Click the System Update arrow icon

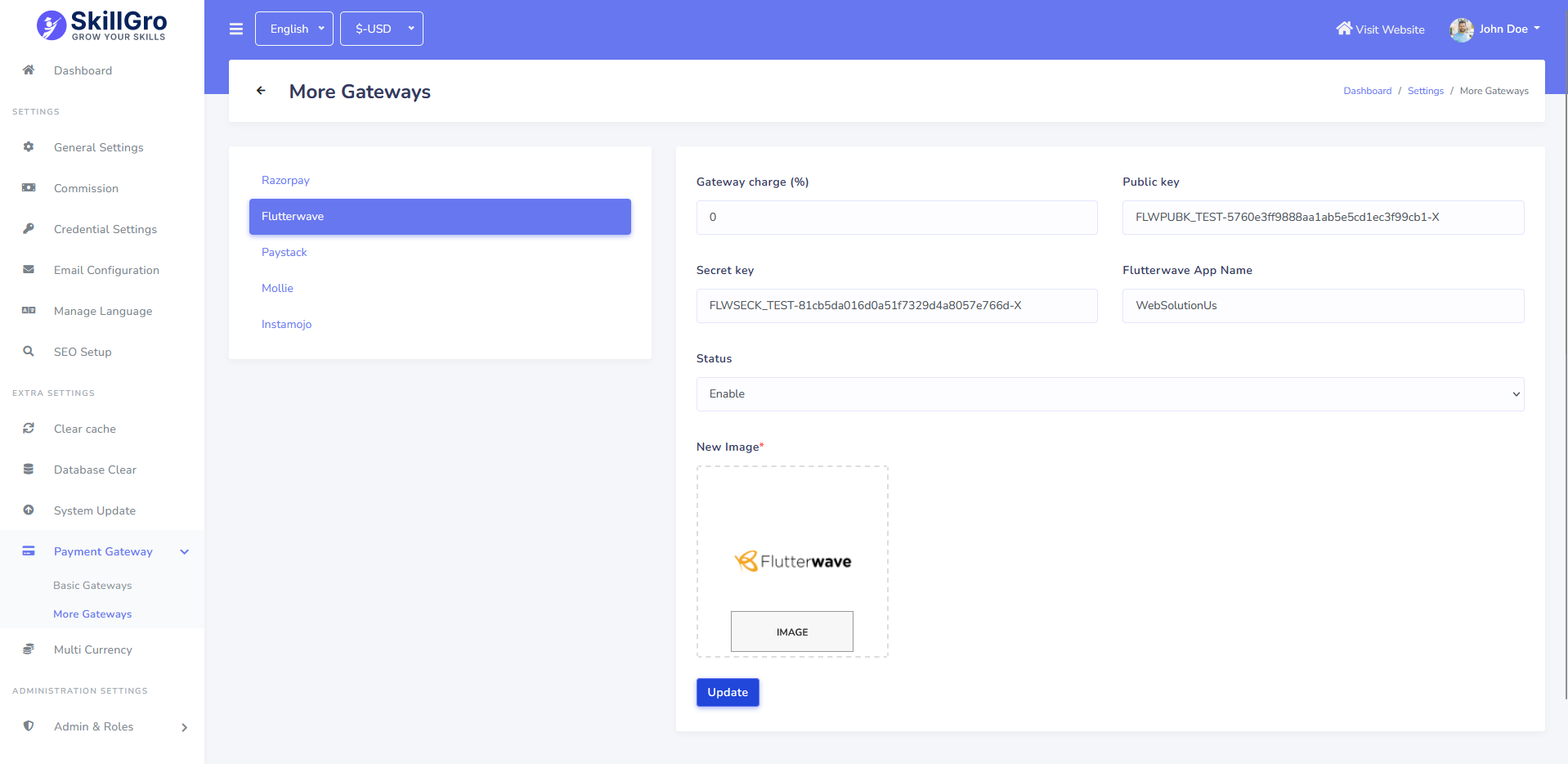[29, 510]
